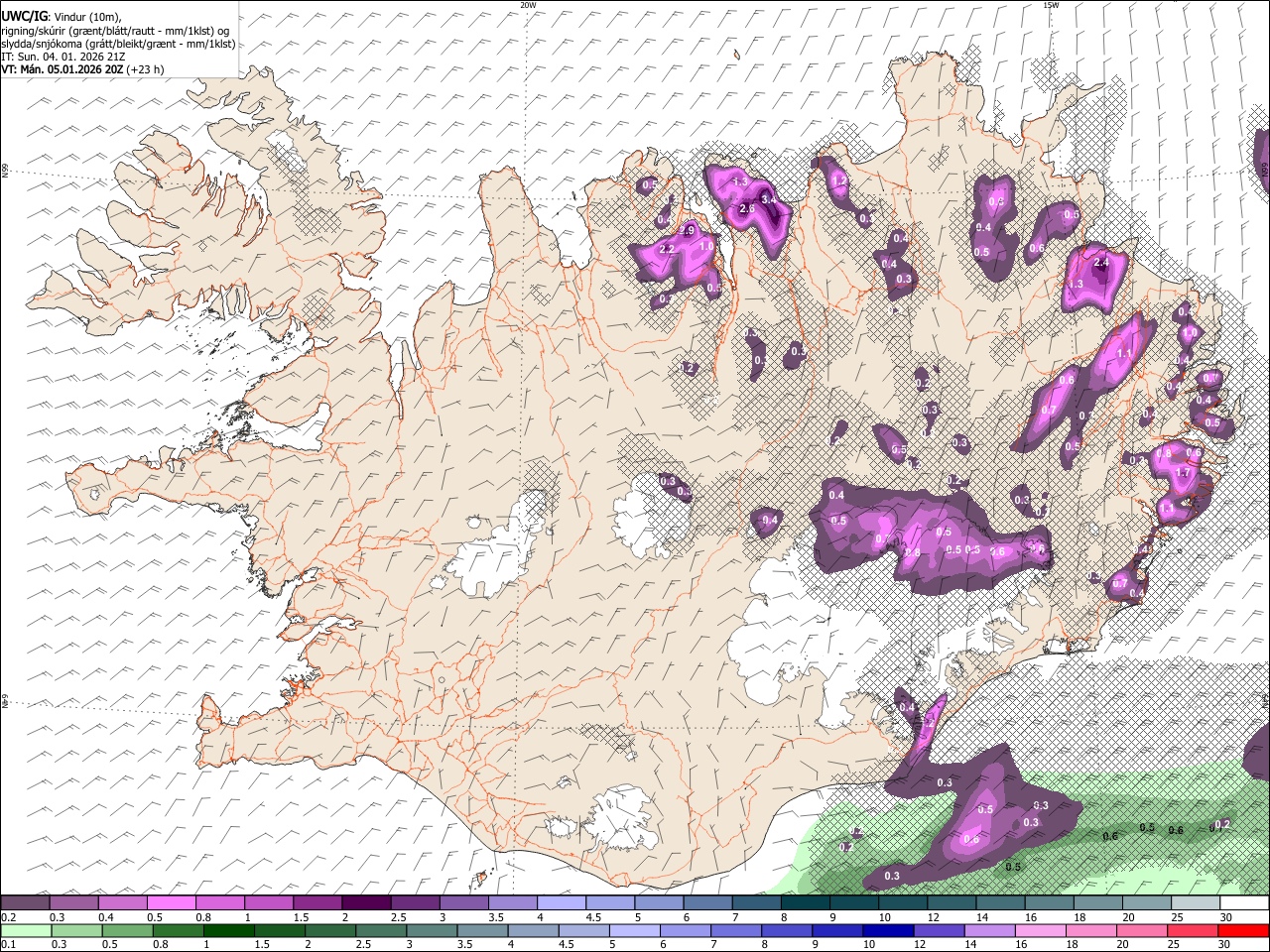Click the '2.9' snowfall value on the map
1270x952 pixels.
688,231
